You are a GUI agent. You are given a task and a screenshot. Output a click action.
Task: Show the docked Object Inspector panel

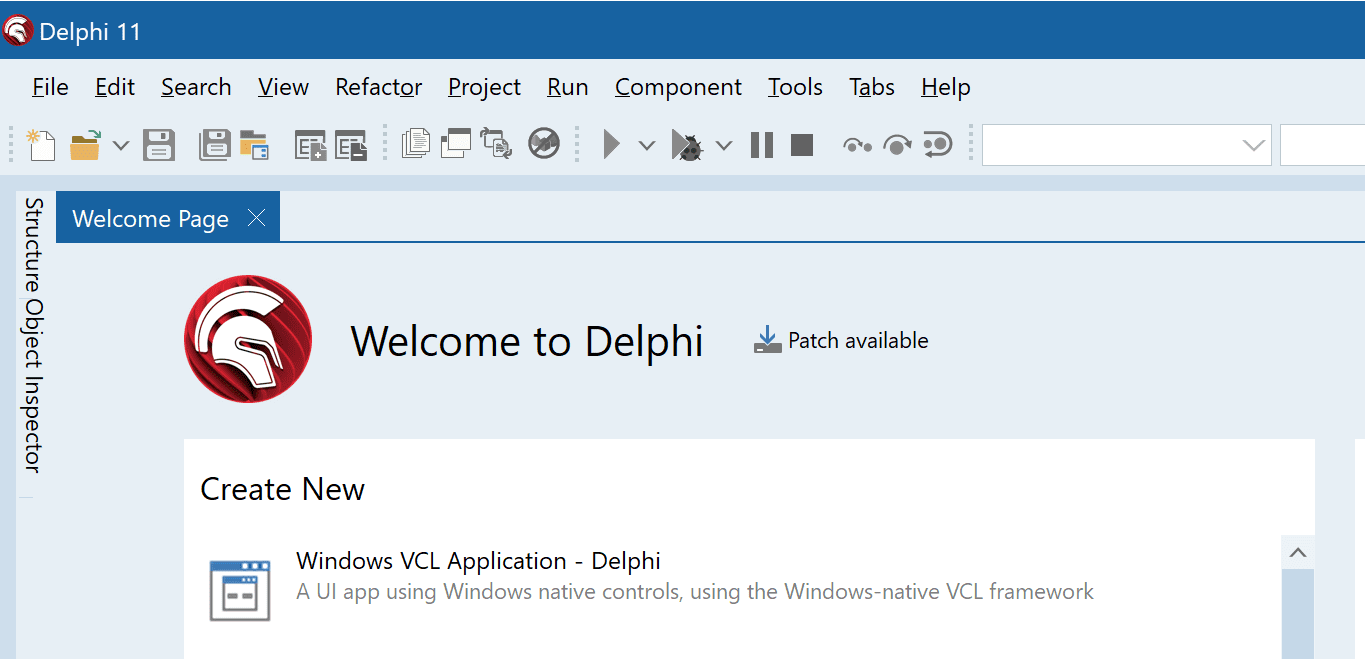tap(33, 387)
